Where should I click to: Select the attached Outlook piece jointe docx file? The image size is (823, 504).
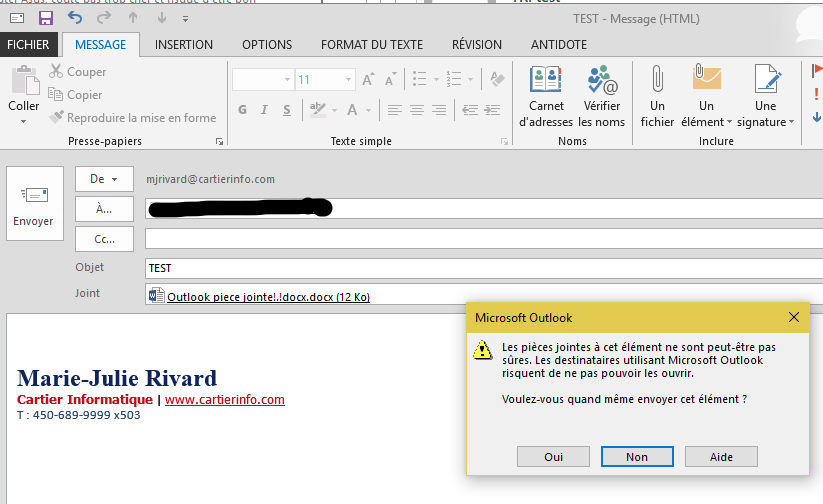259,297
